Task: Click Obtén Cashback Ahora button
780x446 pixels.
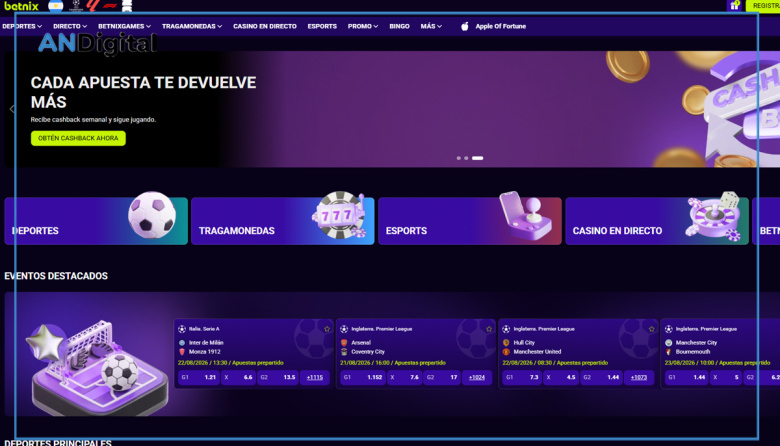Action: (78, 138)
